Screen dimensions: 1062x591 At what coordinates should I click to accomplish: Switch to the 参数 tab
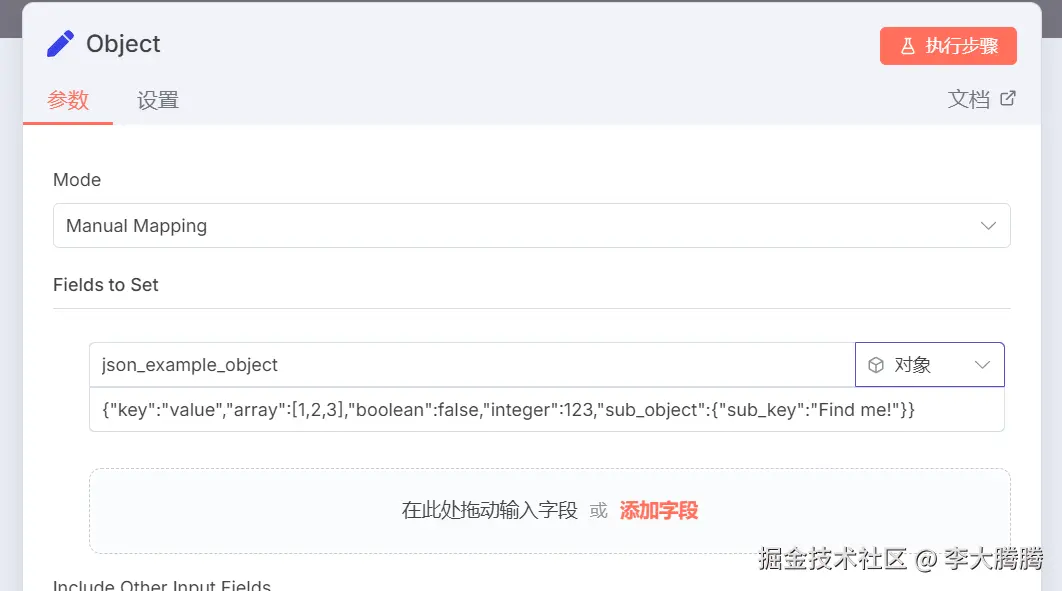click(68, 100)
